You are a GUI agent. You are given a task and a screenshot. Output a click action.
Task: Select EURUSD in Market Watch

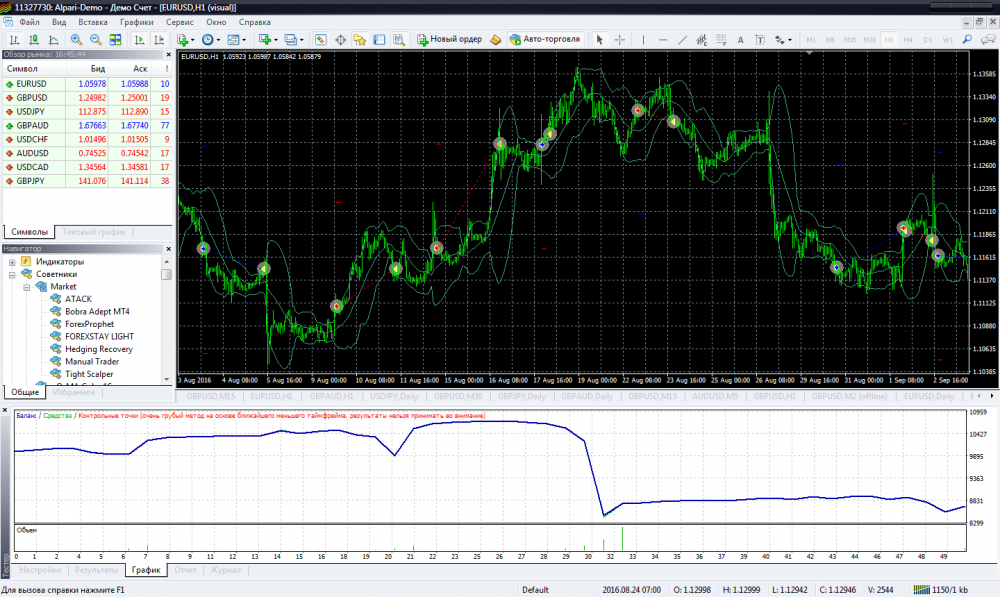[87, 84]
